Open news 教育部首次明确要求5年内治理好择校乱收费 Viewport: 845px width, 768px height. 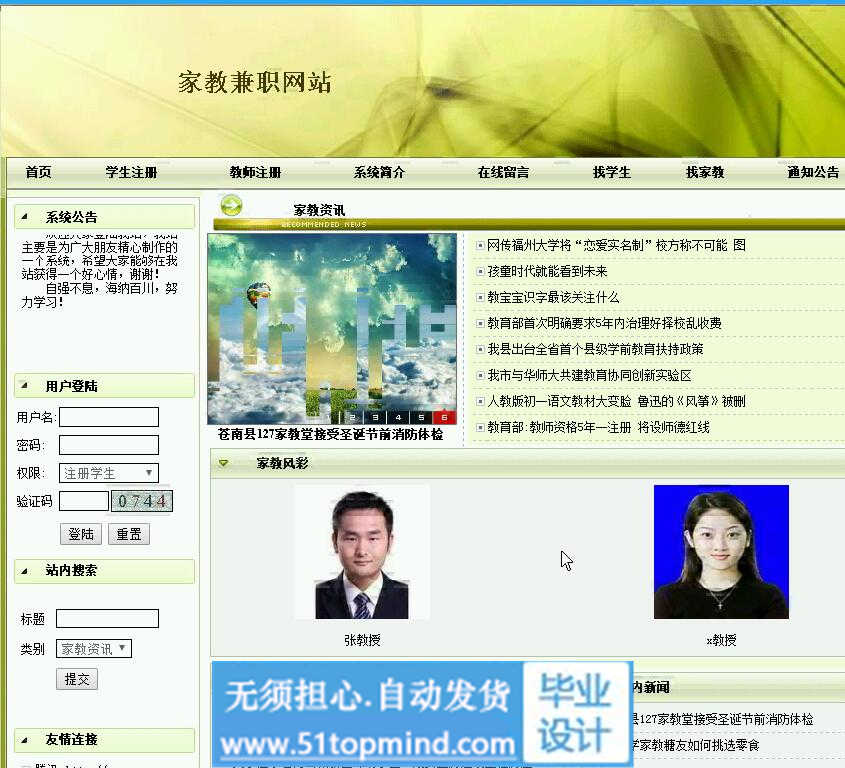pos(604,323)
